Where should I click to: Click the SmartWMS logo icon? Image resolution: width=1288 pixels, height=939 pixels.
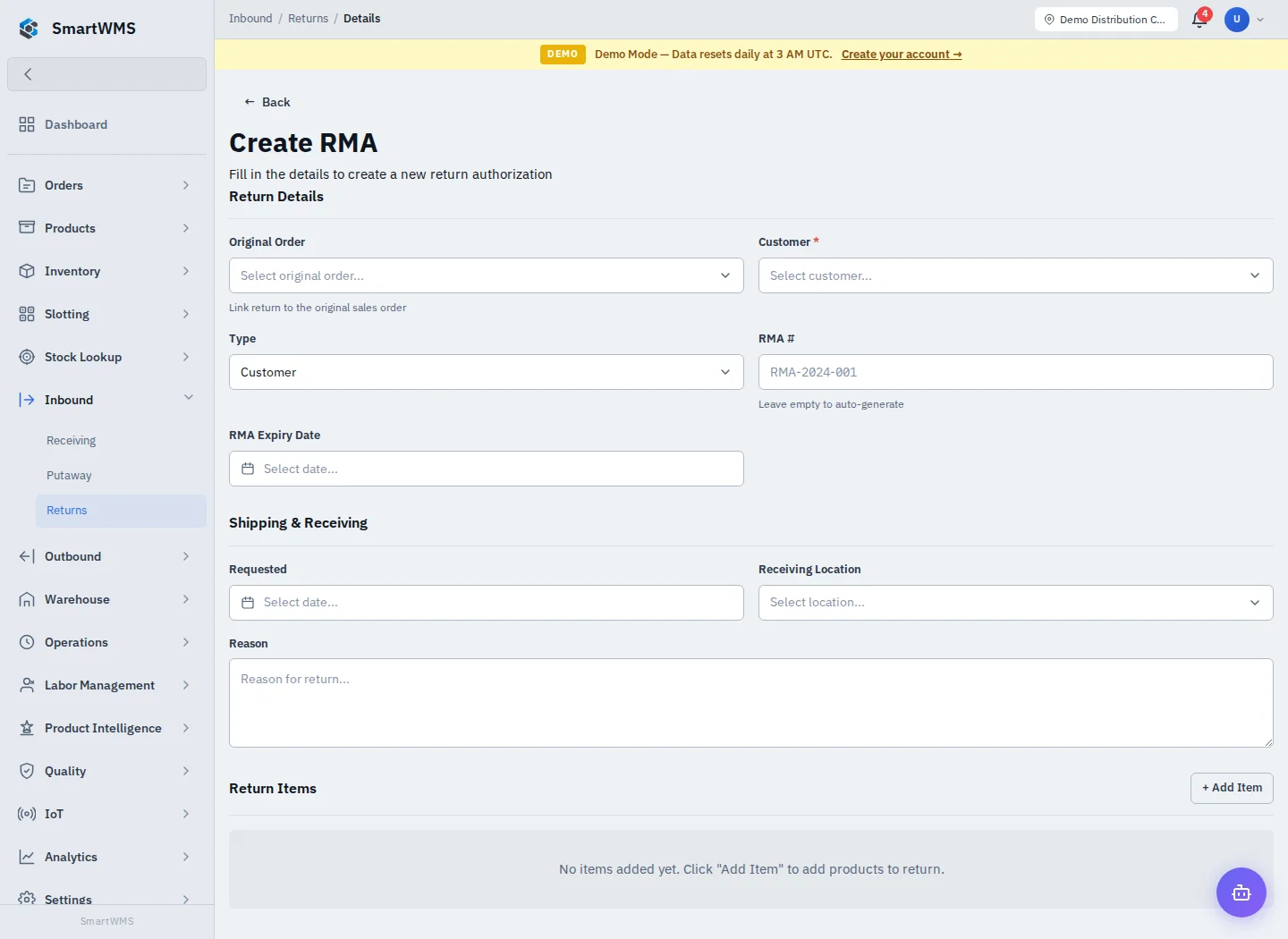pyautogui.click(x=29, y=29)
